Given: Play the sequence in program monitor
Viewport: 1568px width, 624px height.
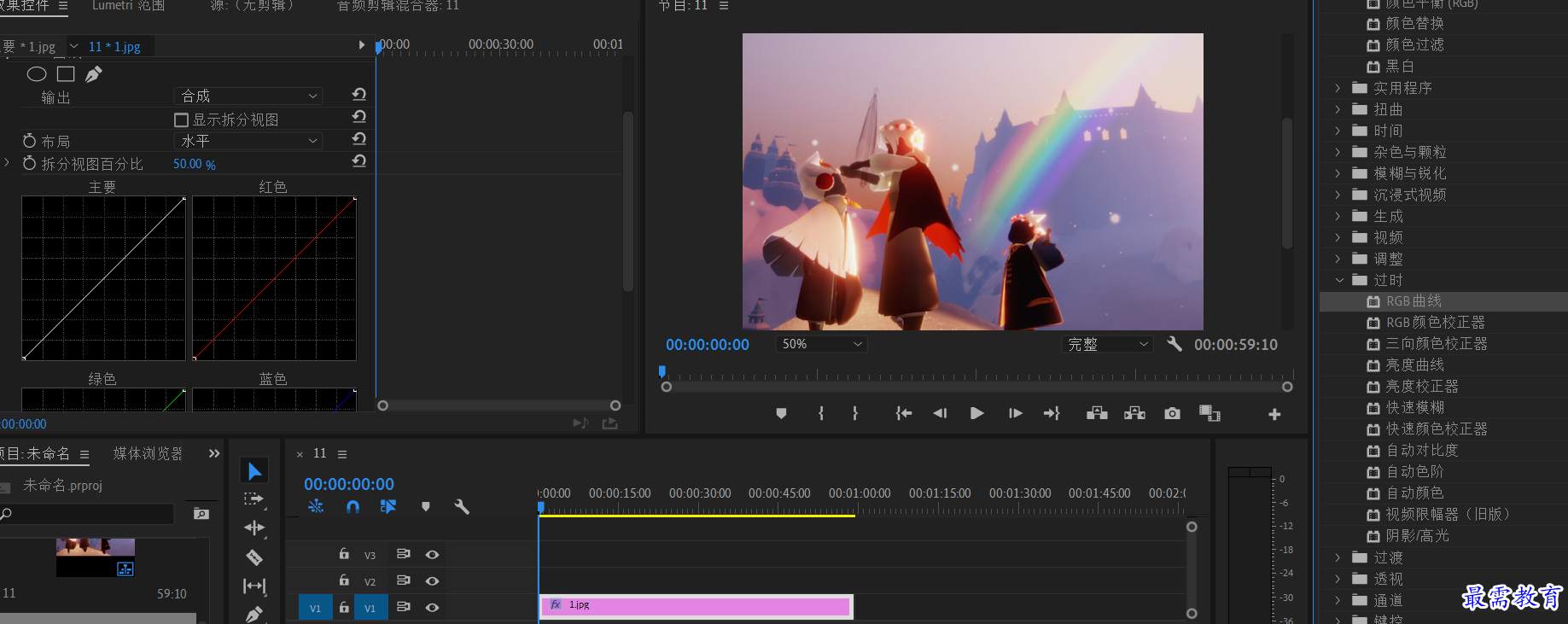Looking at the screenshot, I should pyautogui.click(x=977, y=413).
